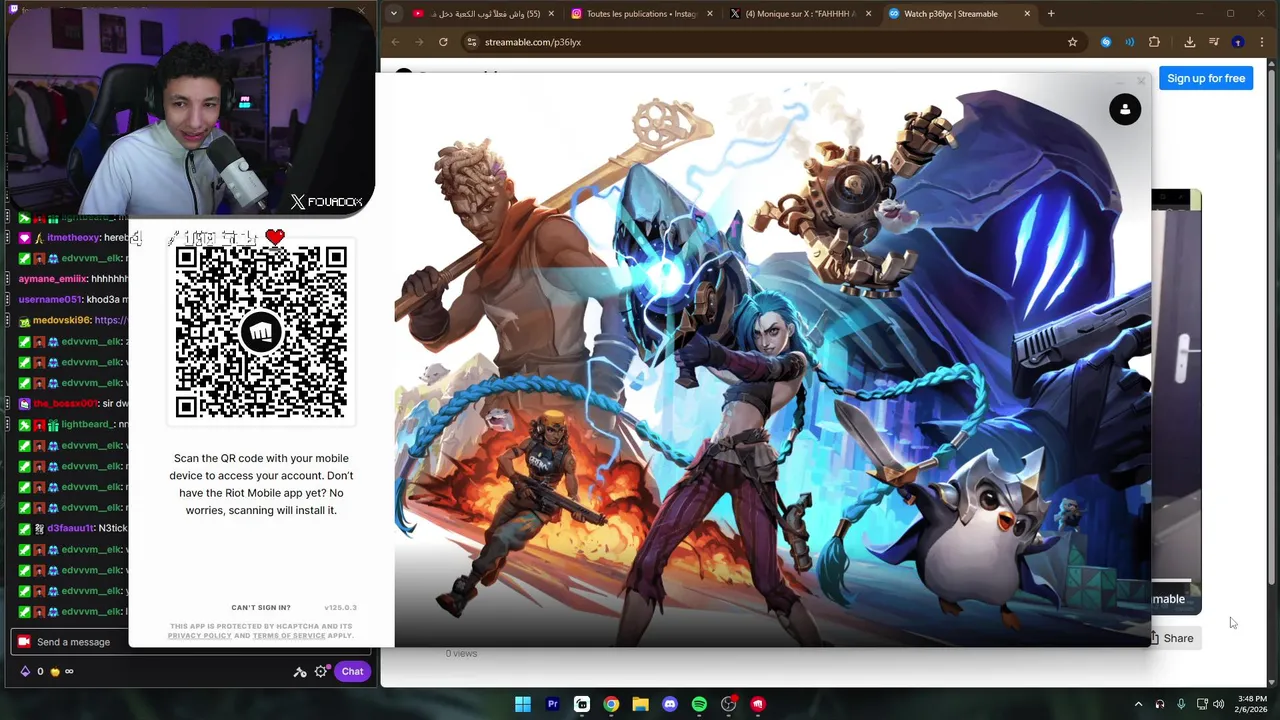The height and width of the screenshot is (720, 1280).
Task: Click Sign up for free button
Action: coord(1206,78)
